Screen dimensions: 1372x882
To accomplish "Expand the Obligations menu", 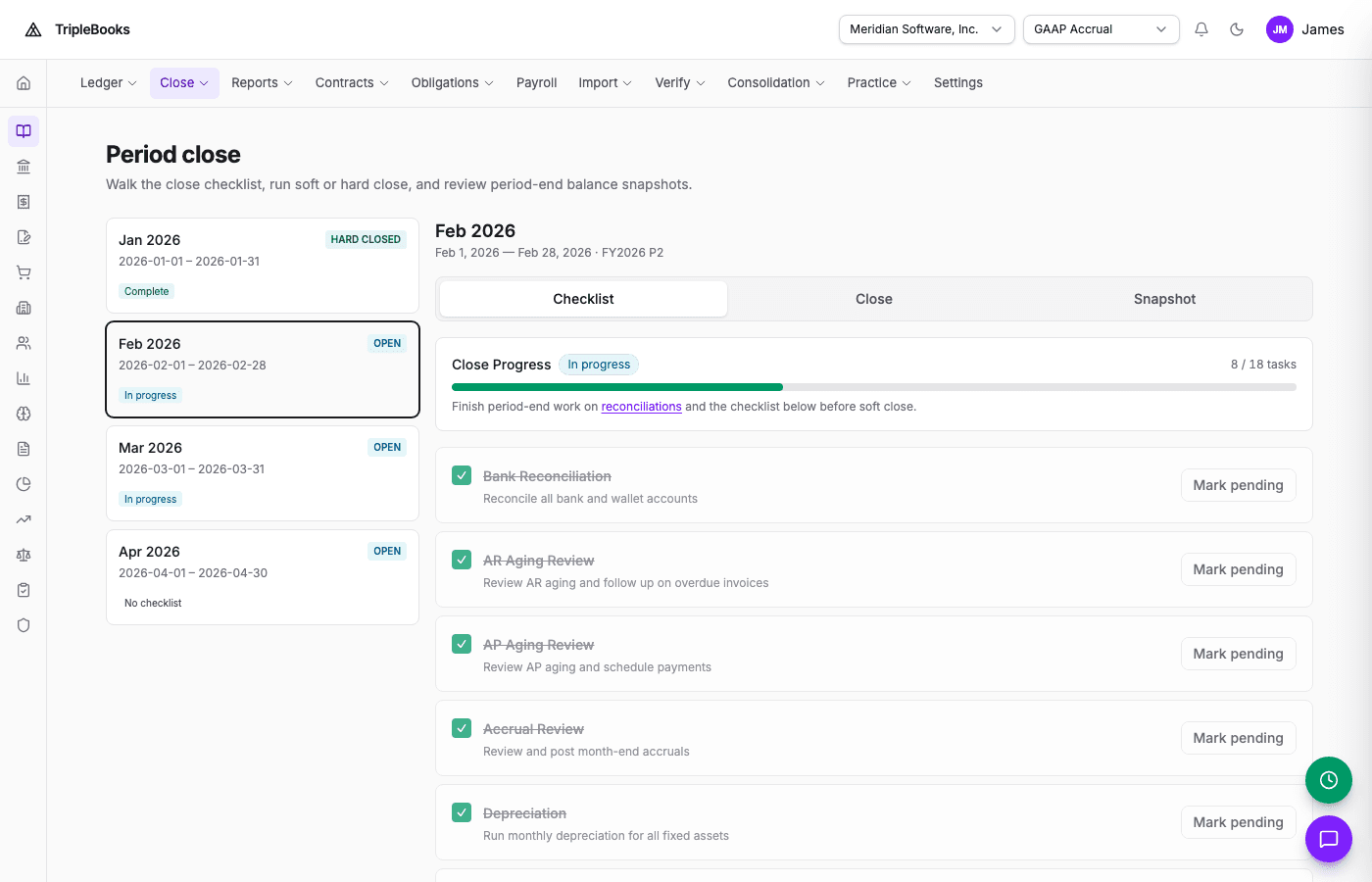I will point(453,83).
